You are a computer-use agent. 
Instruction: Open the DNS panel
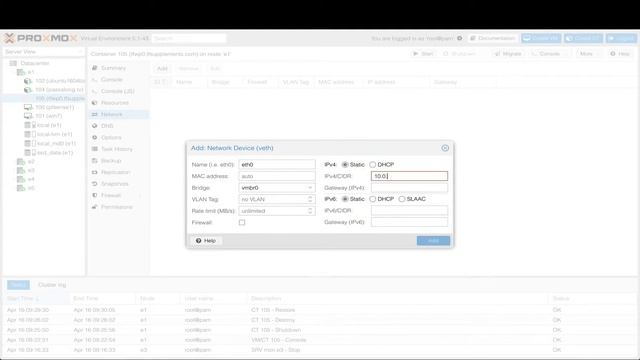click(x=118, y=126)
